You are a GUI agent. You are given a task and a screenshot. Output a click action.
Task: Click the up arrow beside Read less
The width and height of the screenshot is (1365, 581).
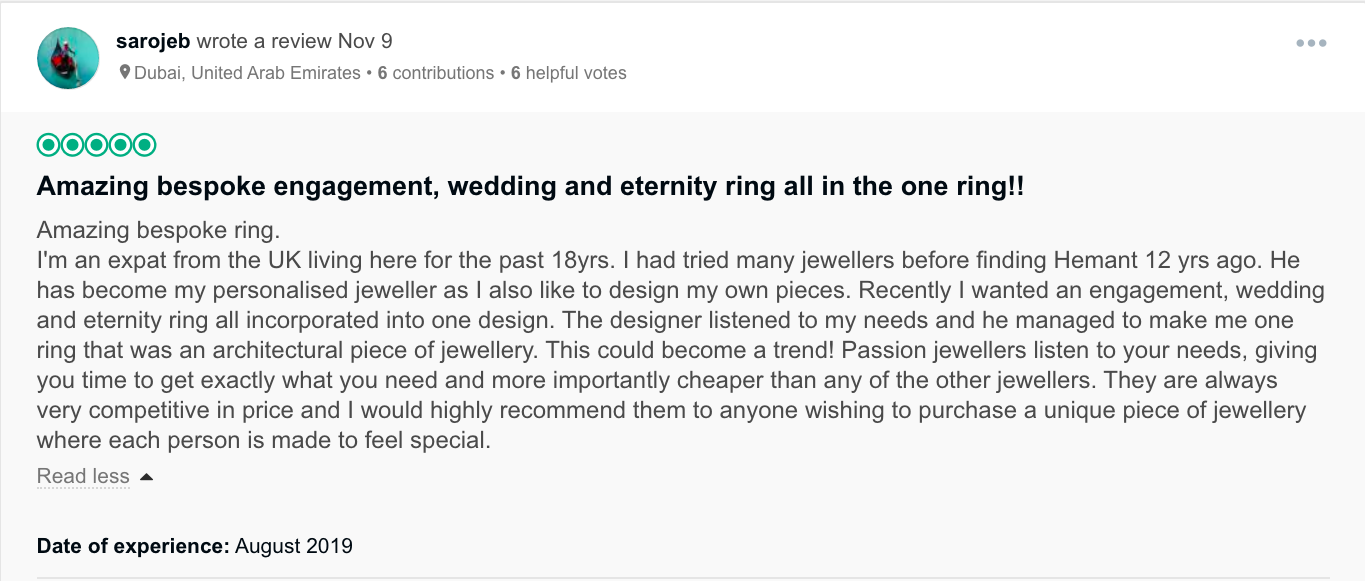click(146, 477)
